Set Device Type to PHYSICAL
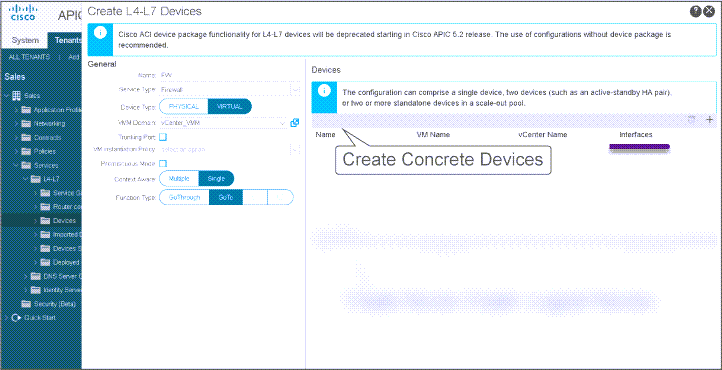This screenshot has width=722, height=370. point(184,106)
